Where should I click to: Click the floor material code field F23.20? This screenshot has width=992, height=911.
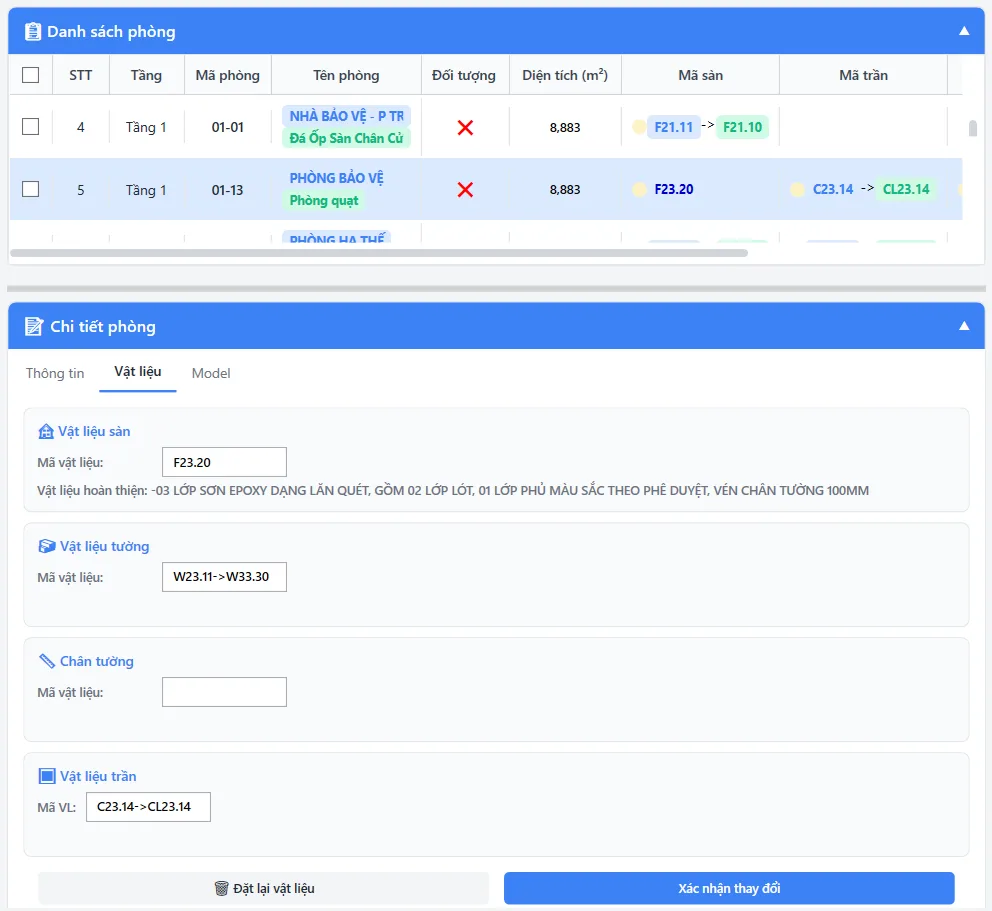click(x=224, y=462)
